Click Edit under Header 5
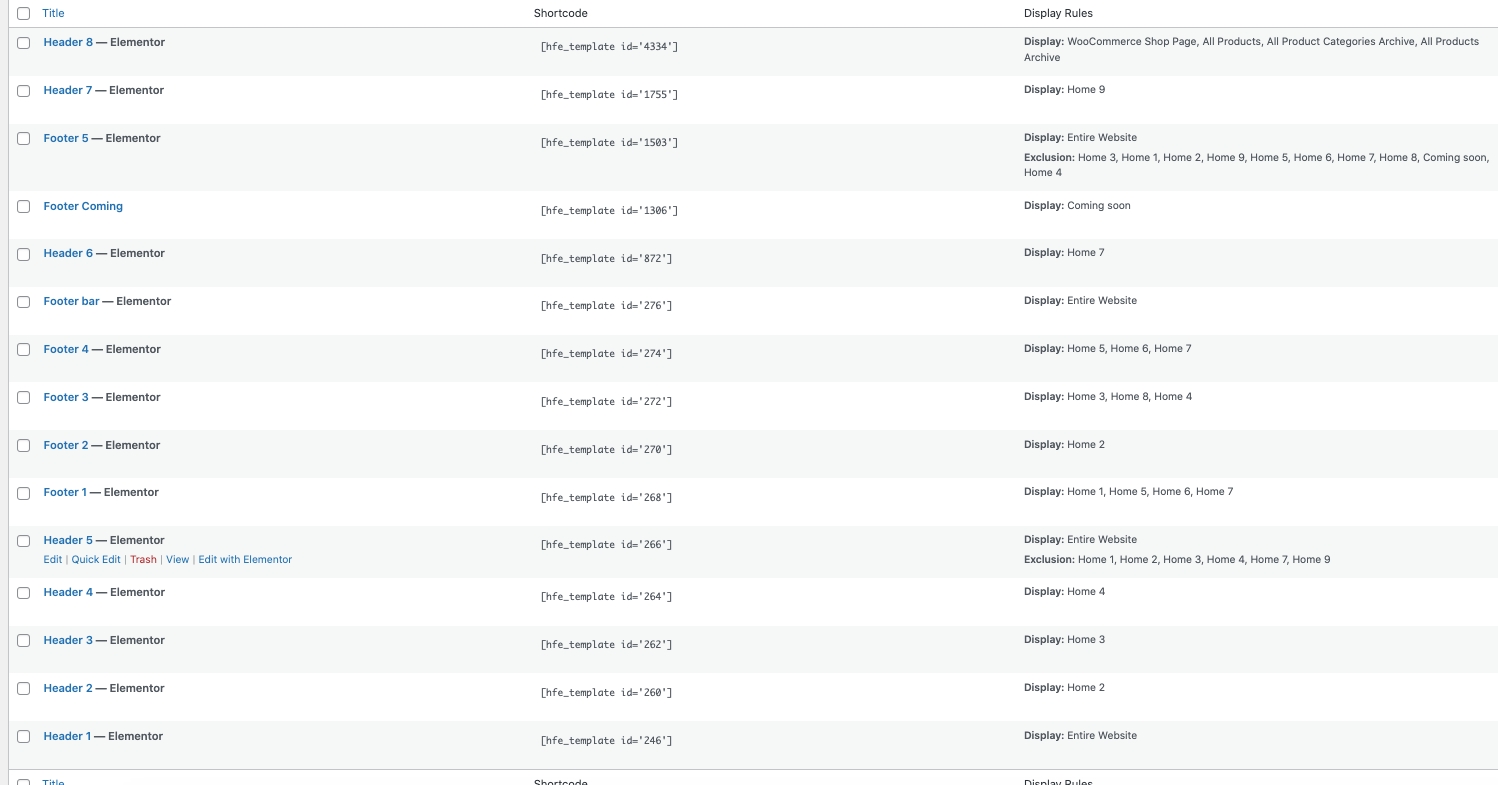Image resolution: width=1498 pixels, height=785 pixels. click(52, 560)
